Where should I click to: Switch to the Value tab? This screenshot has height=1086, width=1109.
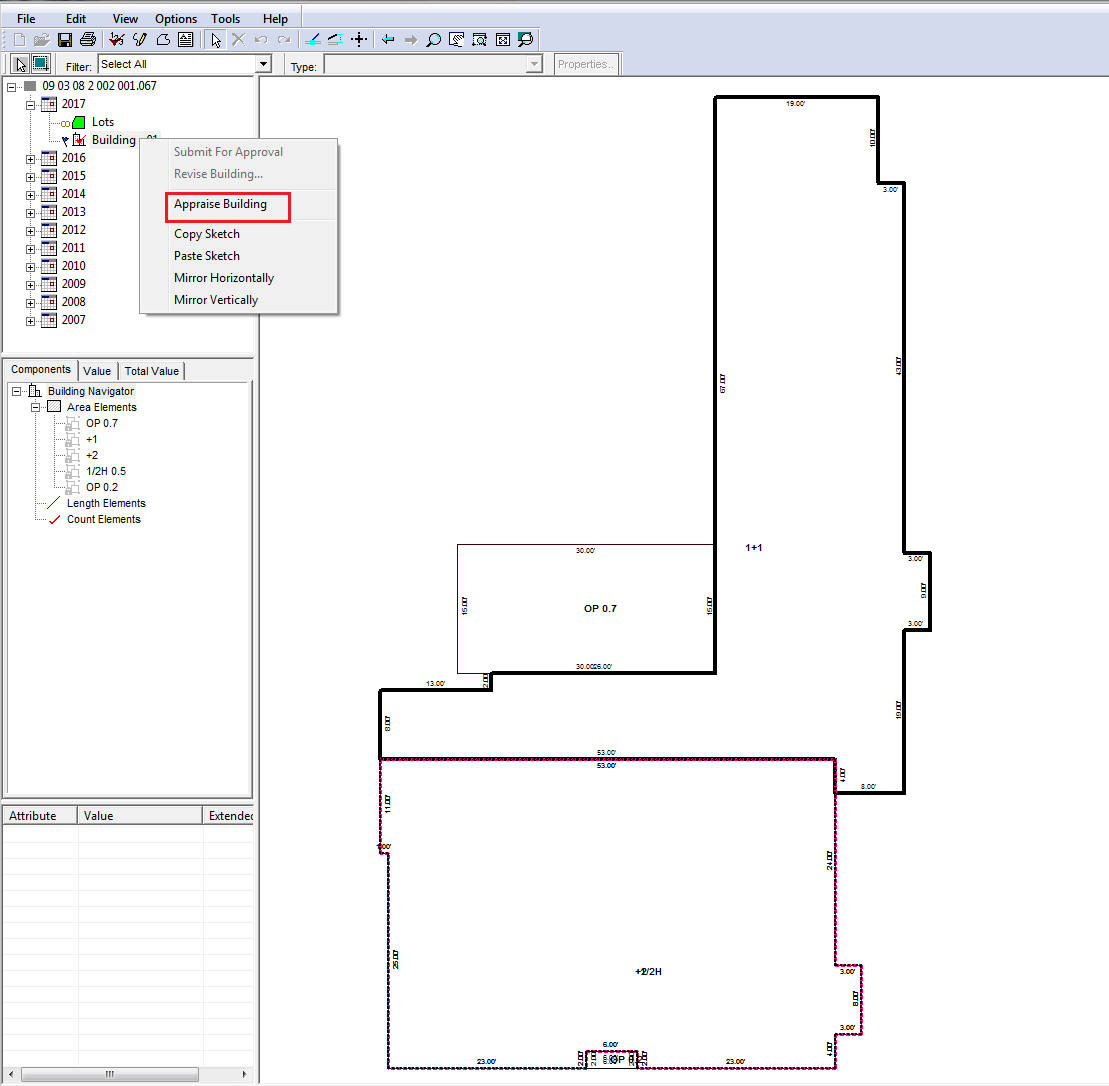tap(97, 371)
